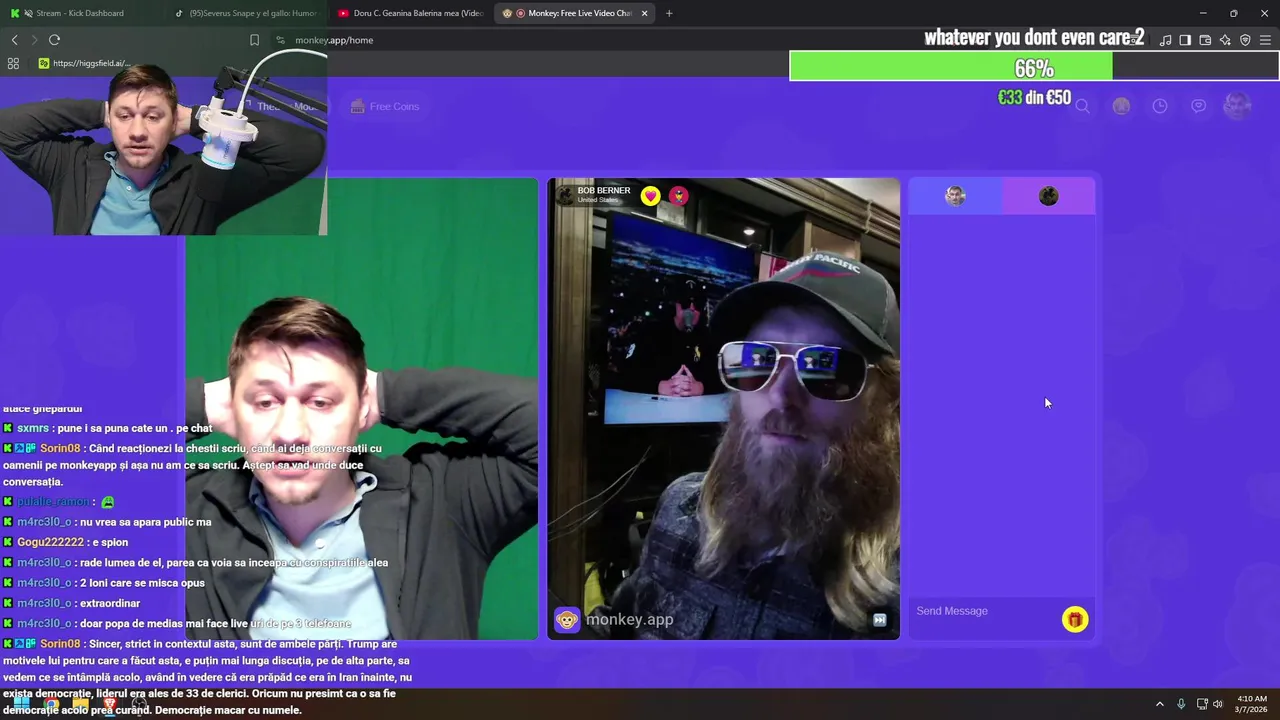Click the yellow heart badge beside BOB BERNER

(651, 196)
